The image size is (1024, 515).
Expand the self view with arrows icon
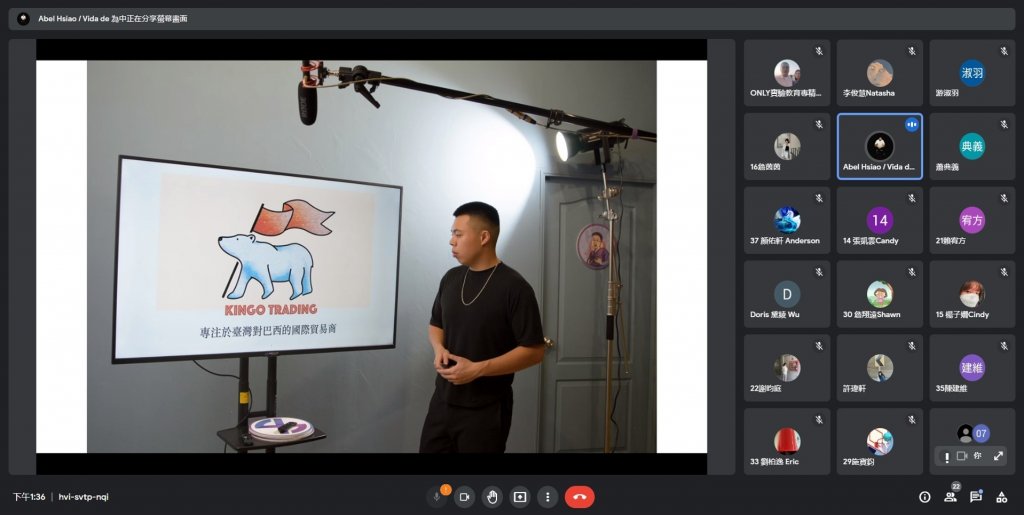(999, 456)
